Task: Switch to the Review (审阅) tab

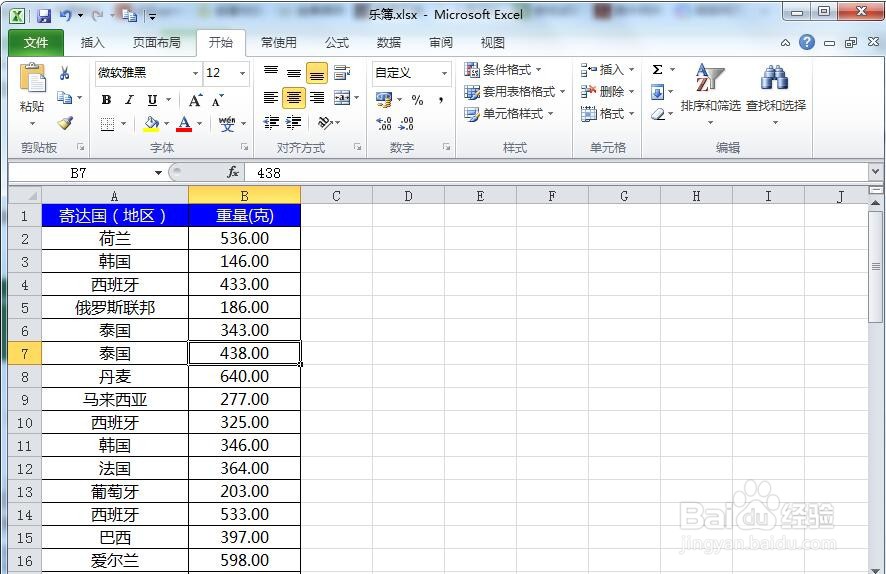Action: (x=441, y=43)
